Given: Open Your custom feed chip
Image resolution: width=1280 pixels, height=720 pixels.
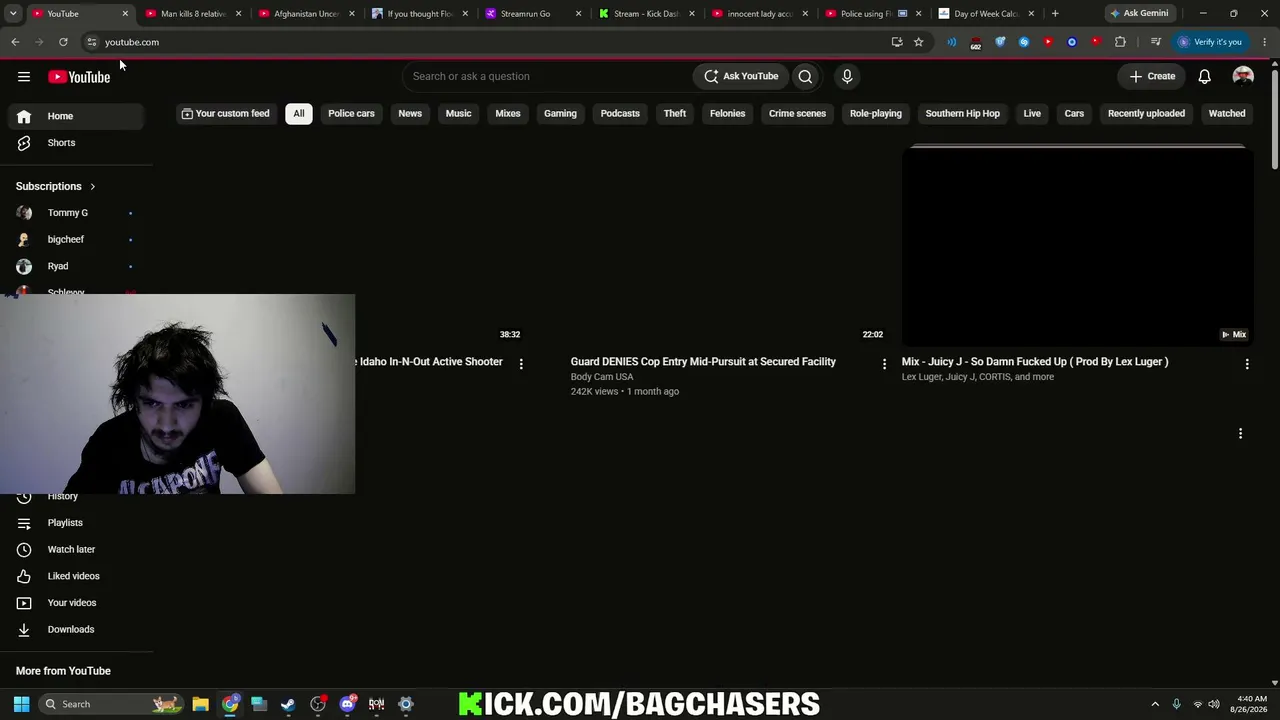Looking at the screenshot, I should pos(225,114).
